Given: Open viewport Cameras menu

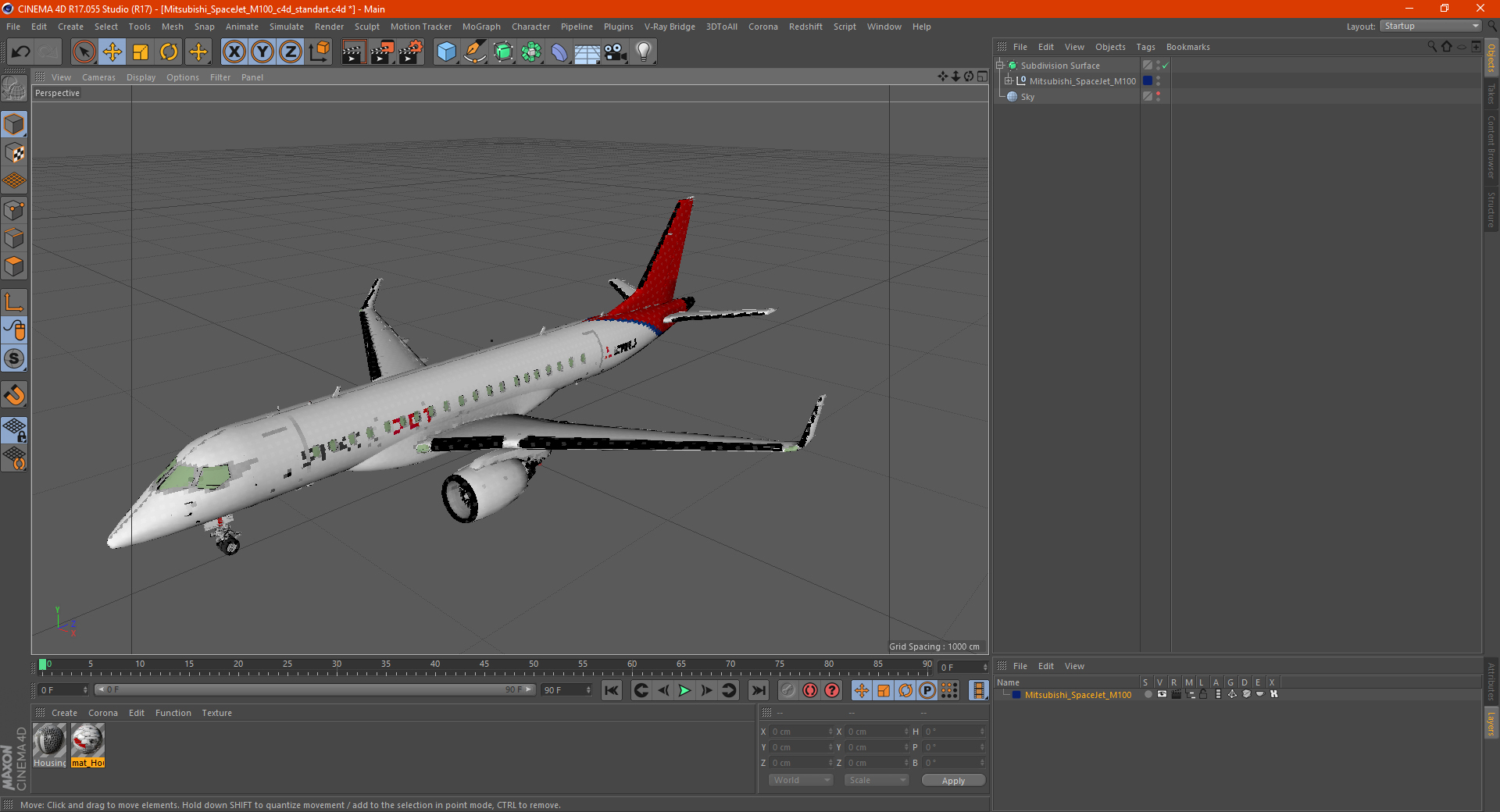Looking at the screenshot, I should click(x=98, y=77).
